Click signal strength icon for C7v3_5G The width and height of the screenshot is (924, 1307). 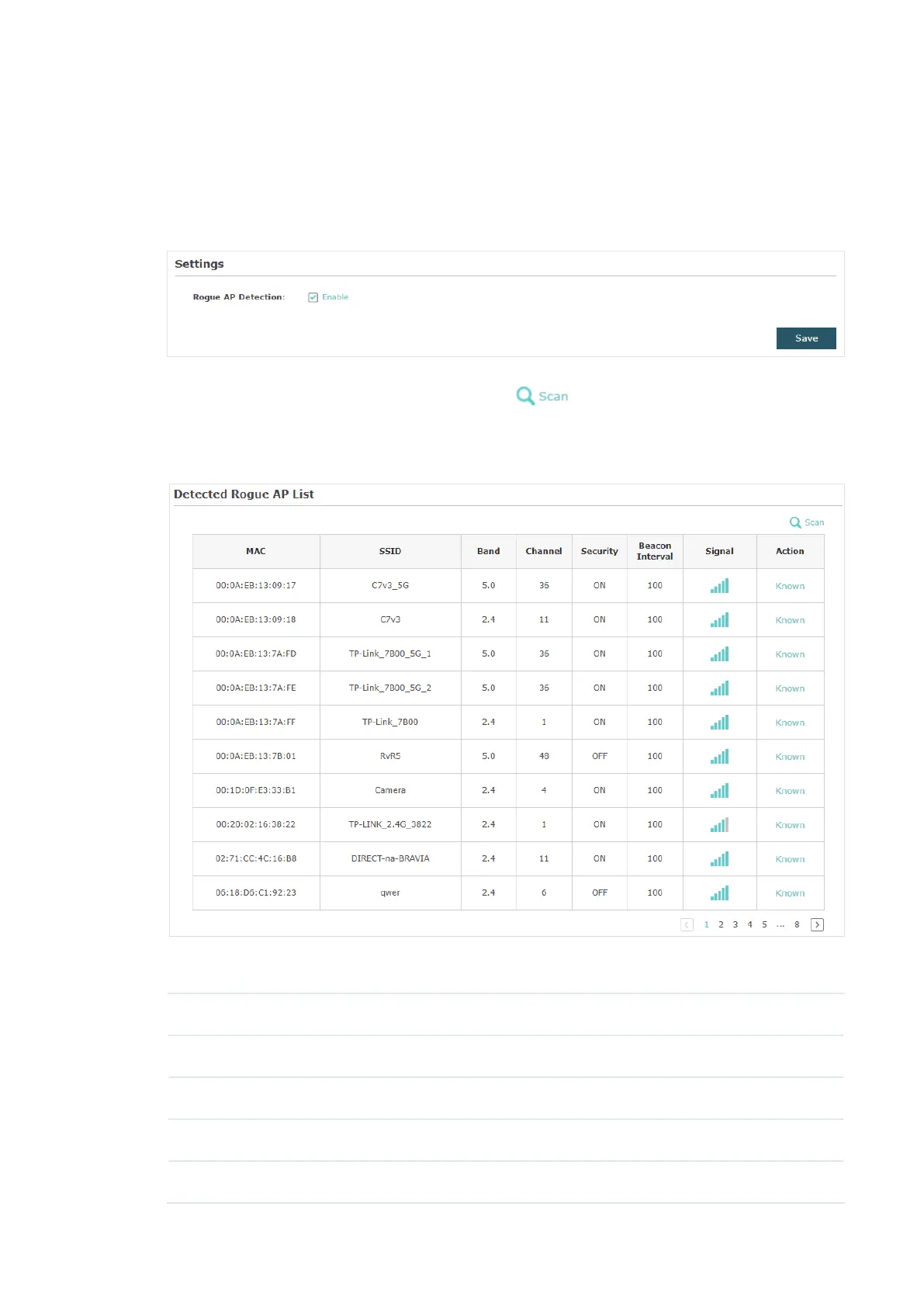point(719,586)
